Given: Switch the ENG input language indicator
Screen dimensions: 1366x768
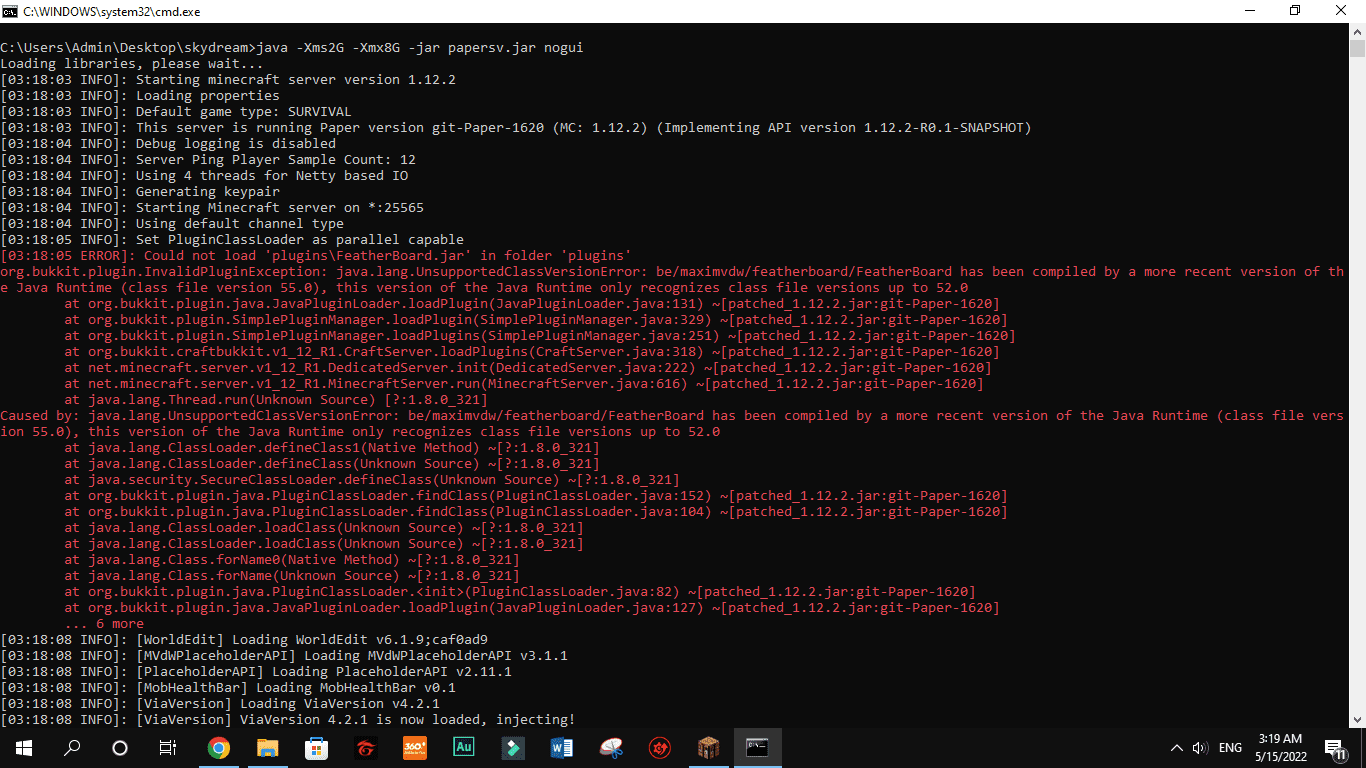Looking at the screenshot, I should coord(1231,748).
